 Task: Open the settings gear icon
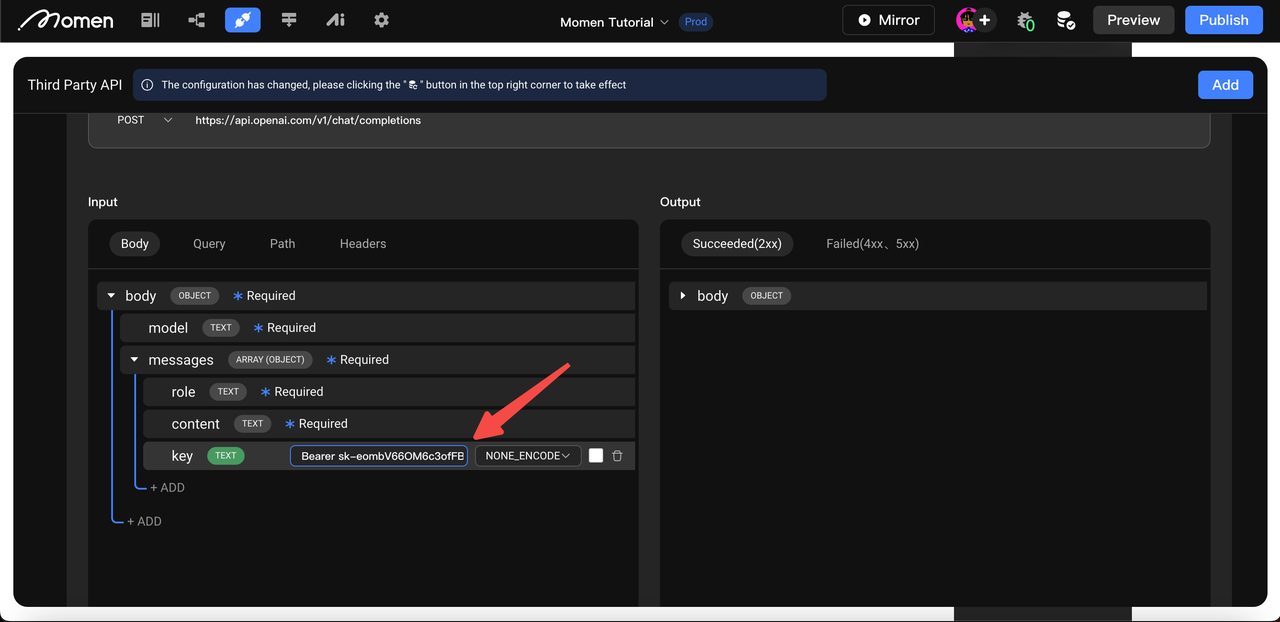point(381,20)
